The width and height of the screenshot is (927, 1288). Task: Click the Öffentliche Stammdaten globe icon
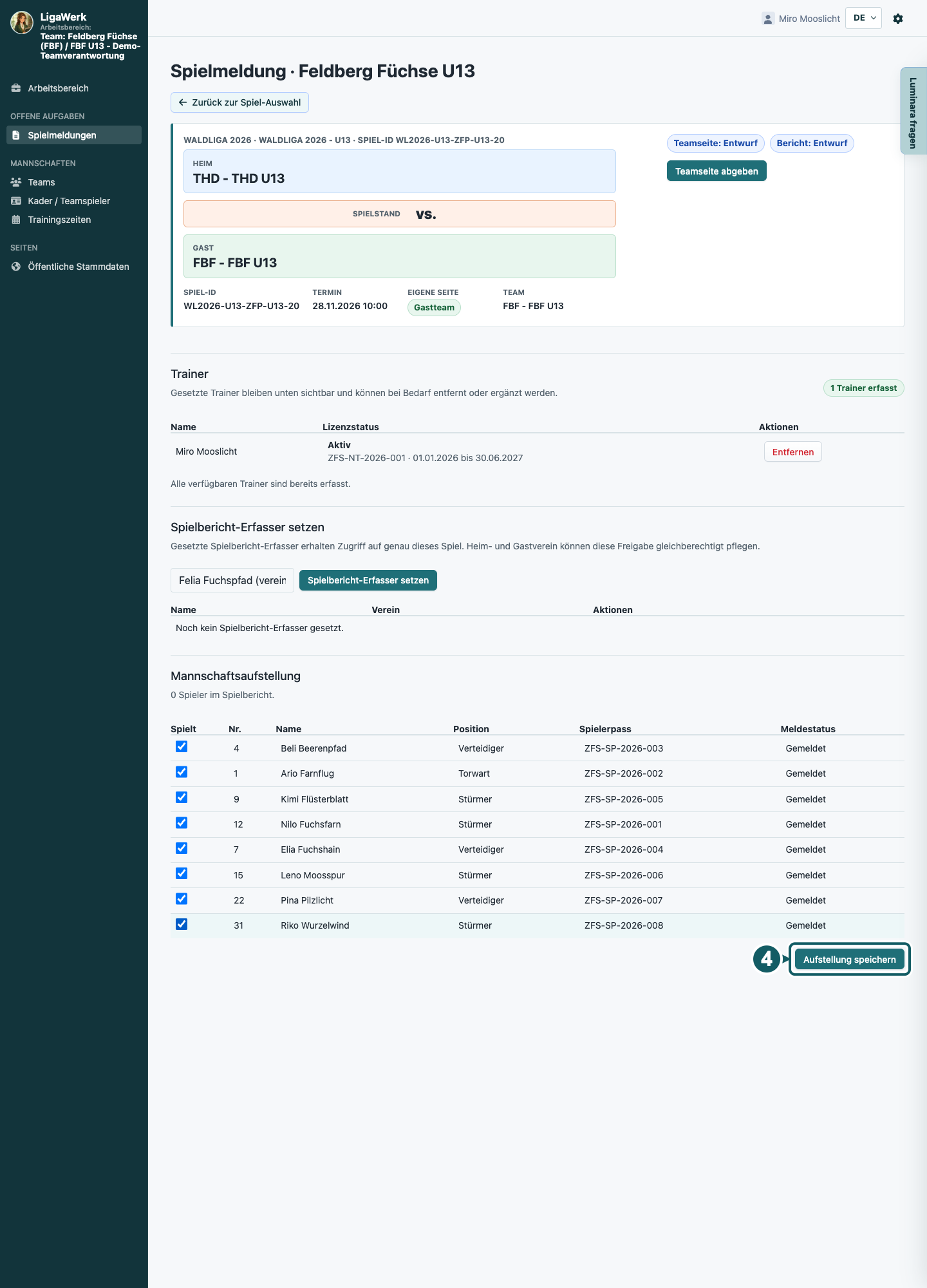pyautogui.click(x=16, y=267)
